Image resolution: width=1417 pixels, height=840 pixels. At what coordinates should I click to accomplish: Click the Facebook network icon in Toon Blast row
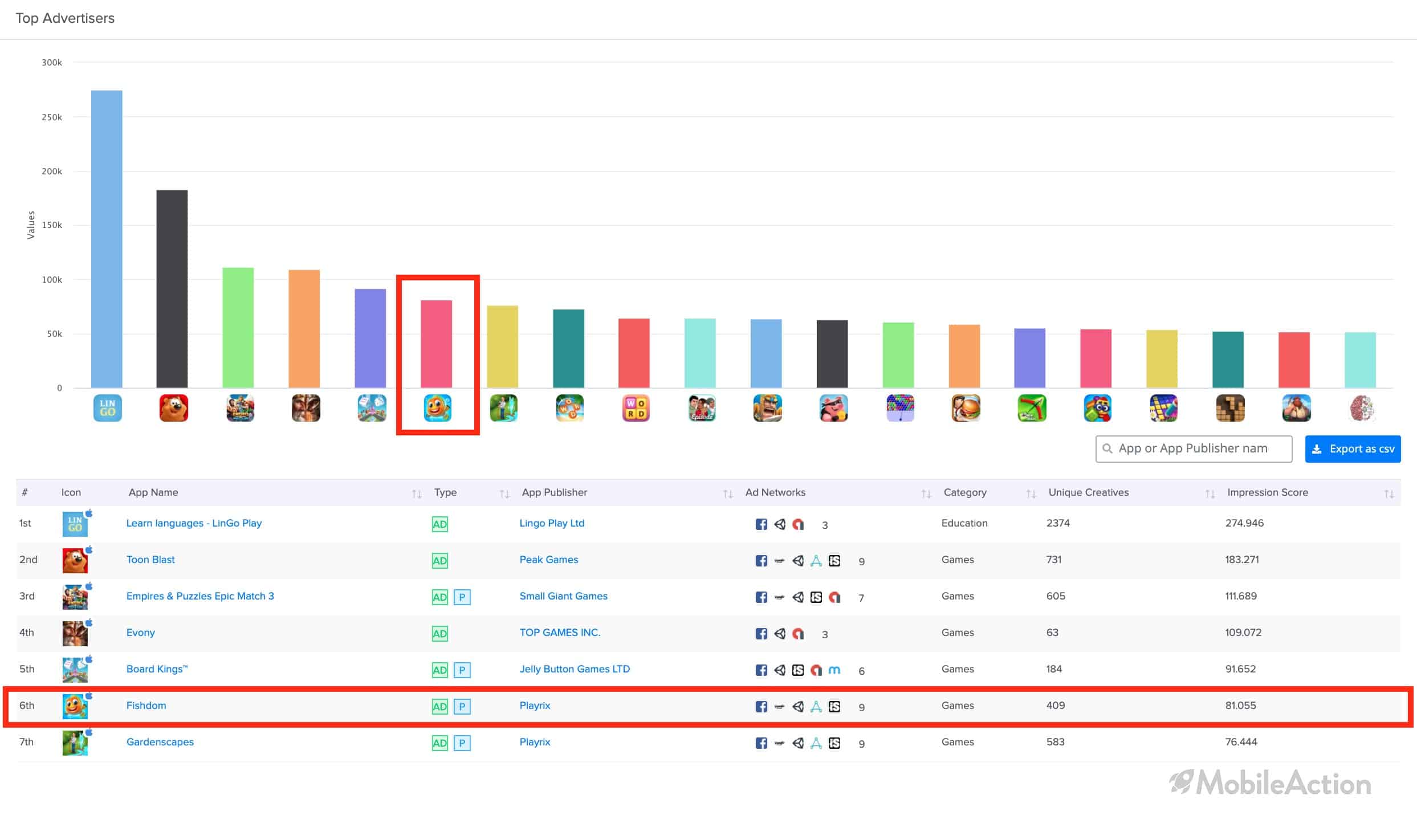[761, 561]
